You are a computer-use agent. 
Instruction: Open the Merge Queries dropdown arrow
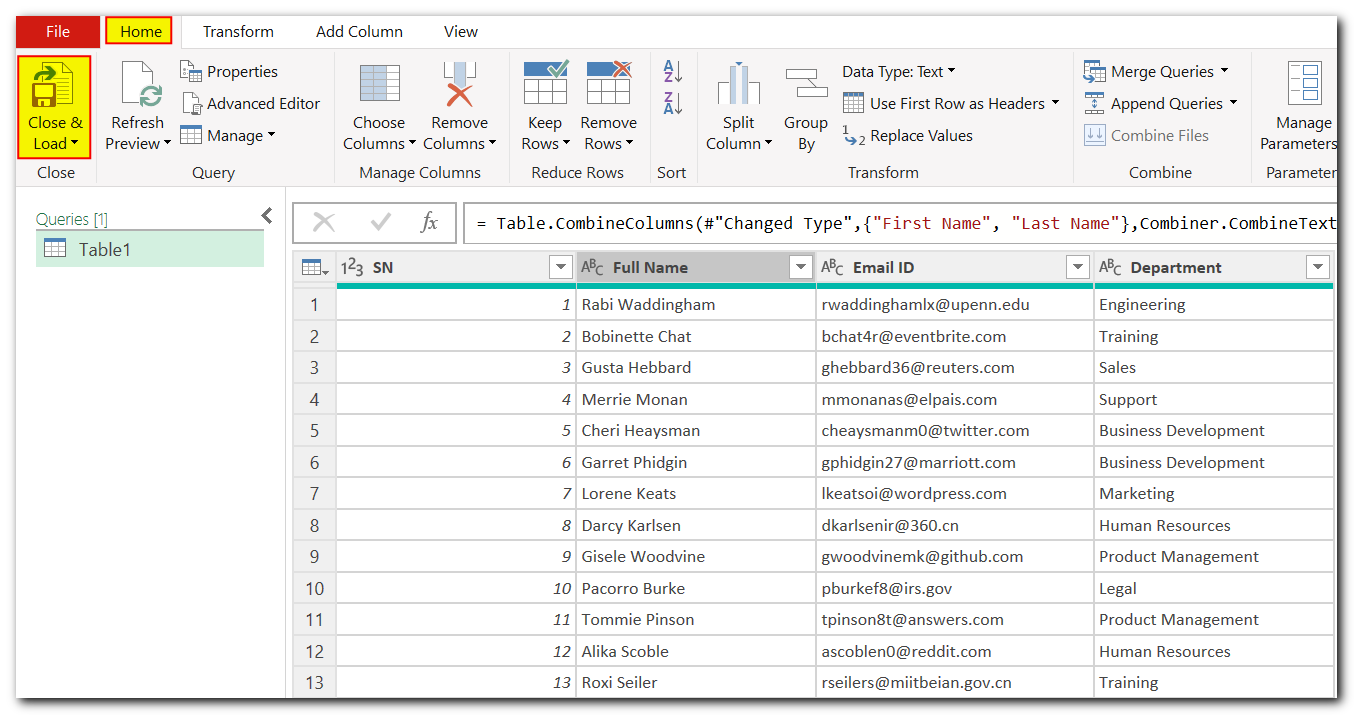pyautogui.click(x=1224, y=71)
